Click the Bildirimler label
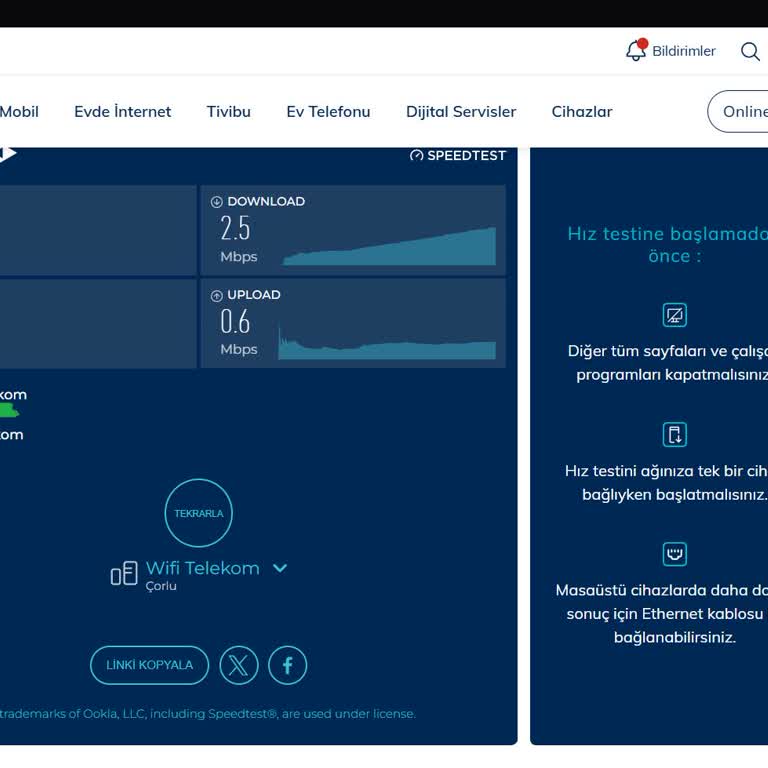The width and height of the screenshot is (768, 768). point(684,51)
